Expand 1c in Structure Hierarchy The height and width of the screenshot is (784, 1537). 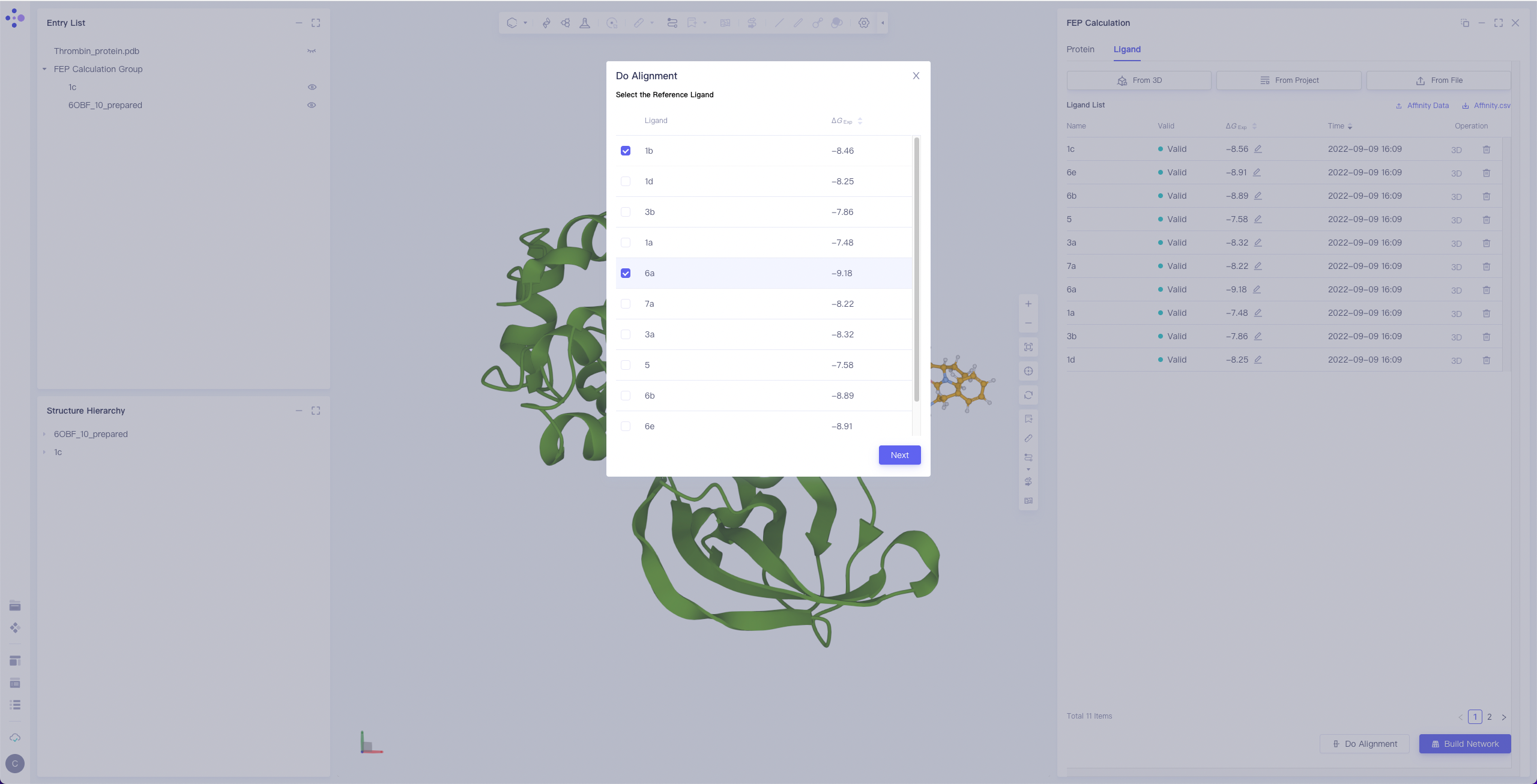(44, 452)
